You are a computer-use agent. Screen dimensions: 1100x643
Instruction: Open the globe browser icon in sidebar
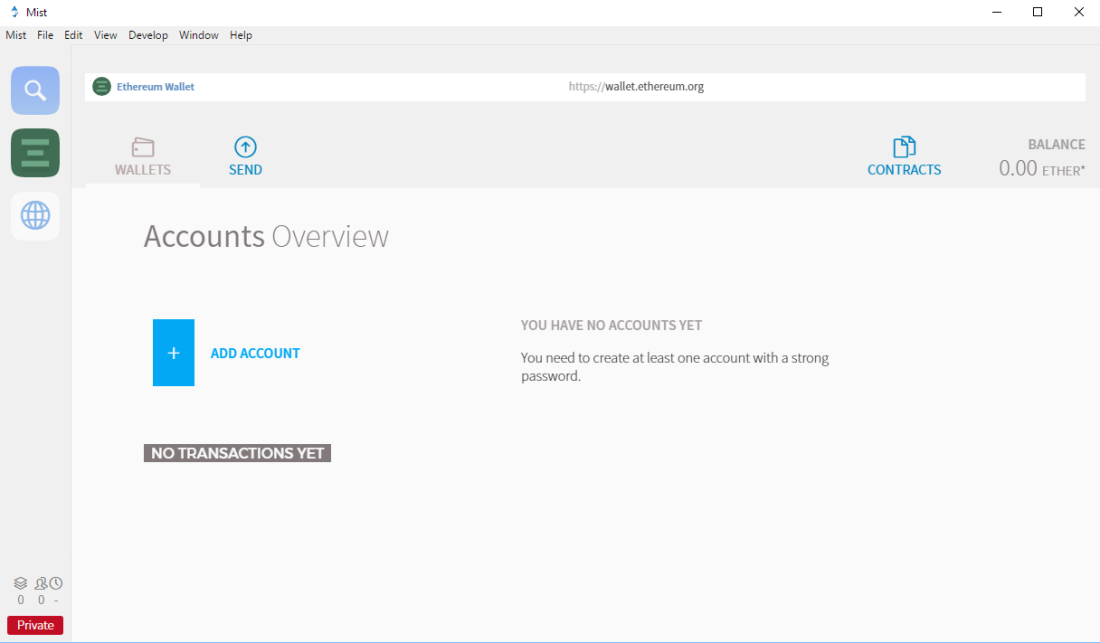click(x=35, y=215)
